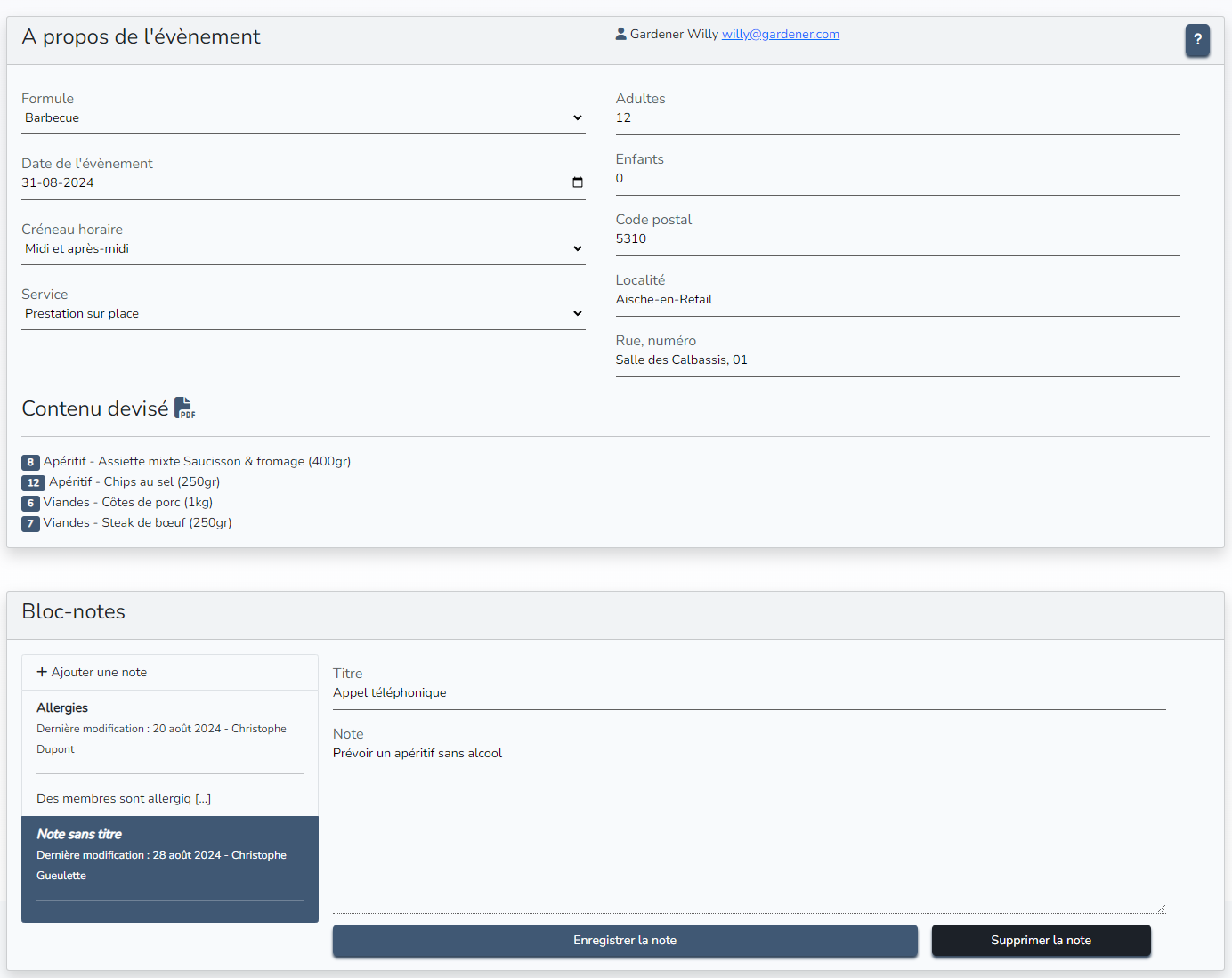Open the Service dropdown
Viewport: 1232px width, 978px height.
[x=303, y=313]
